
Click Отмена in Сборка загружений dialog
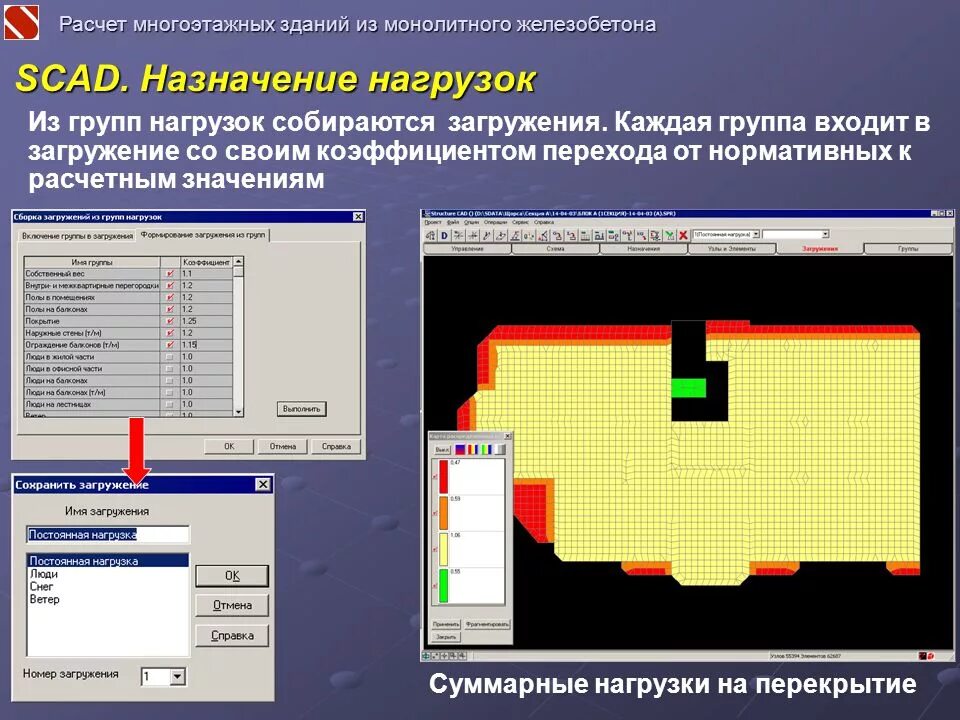click(x=283, y=446)
